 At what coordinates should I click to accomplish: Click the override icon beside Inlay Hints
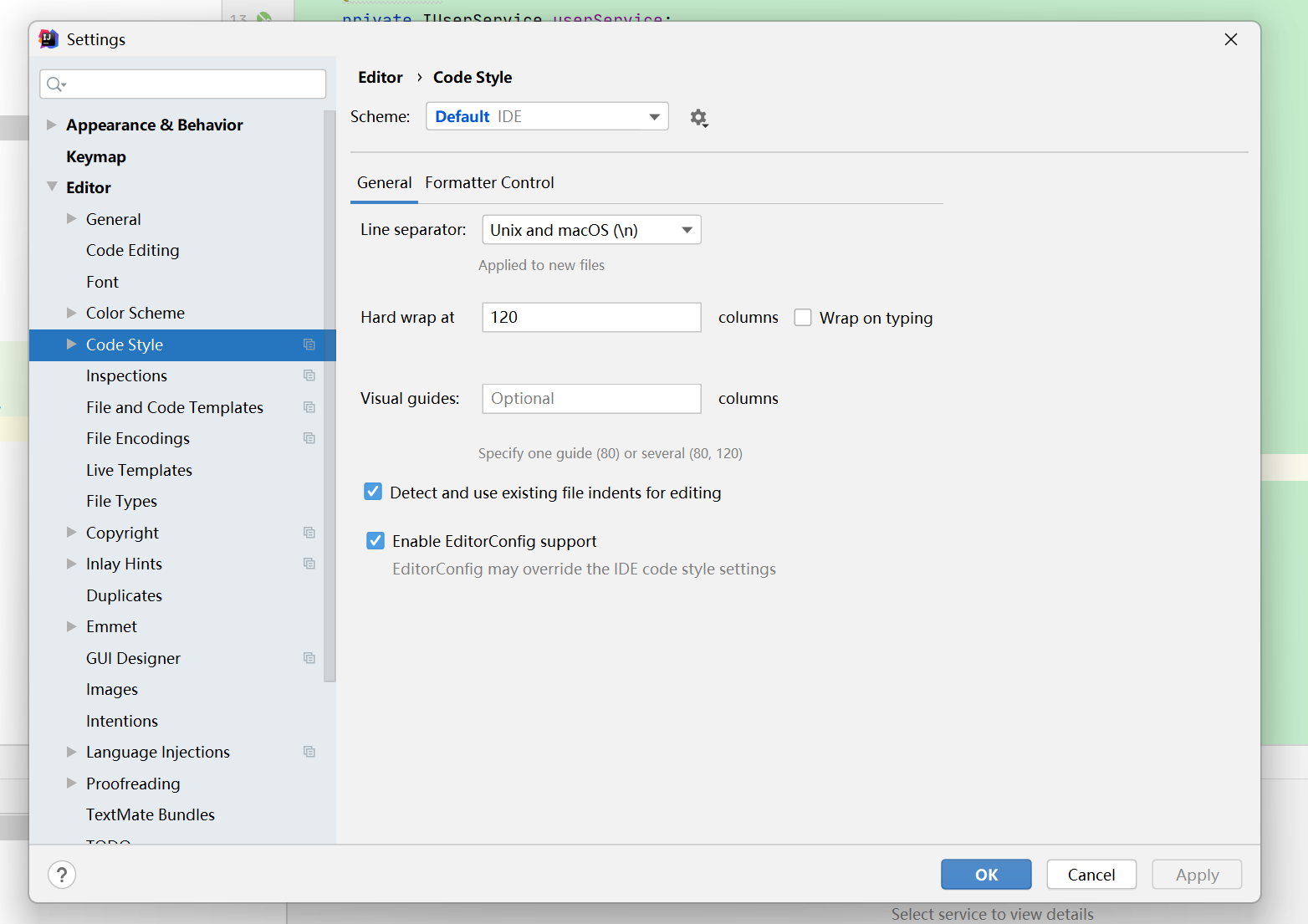[309, 564]
